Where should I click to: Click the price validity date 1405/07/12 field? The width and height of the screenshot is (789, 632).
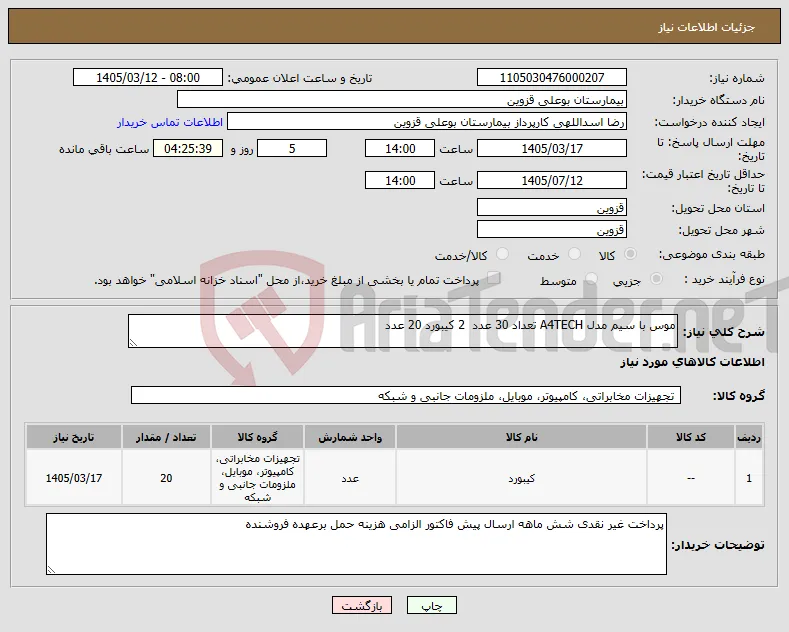(551, 180)
